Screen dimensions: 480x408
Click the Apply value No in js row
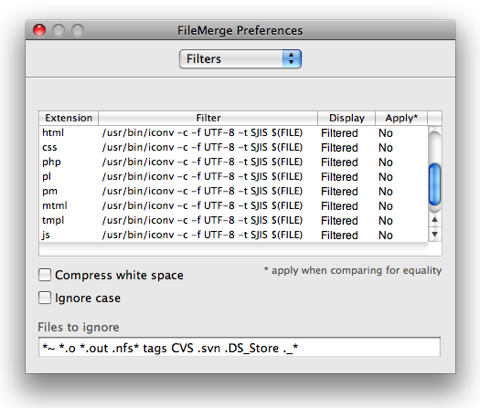tap(385, 235)
